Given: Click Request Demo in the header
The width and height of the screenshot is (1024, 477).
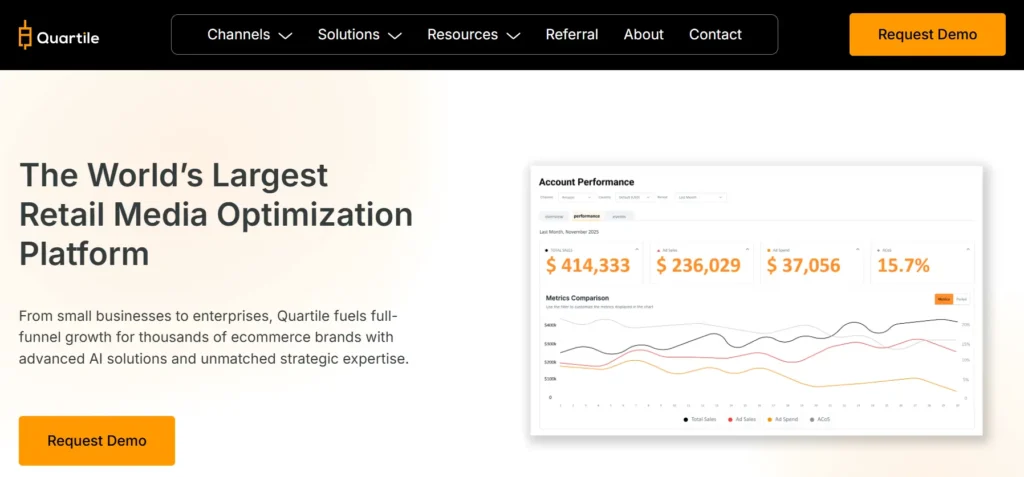Looking at the screenshot, I should (927, 34).
